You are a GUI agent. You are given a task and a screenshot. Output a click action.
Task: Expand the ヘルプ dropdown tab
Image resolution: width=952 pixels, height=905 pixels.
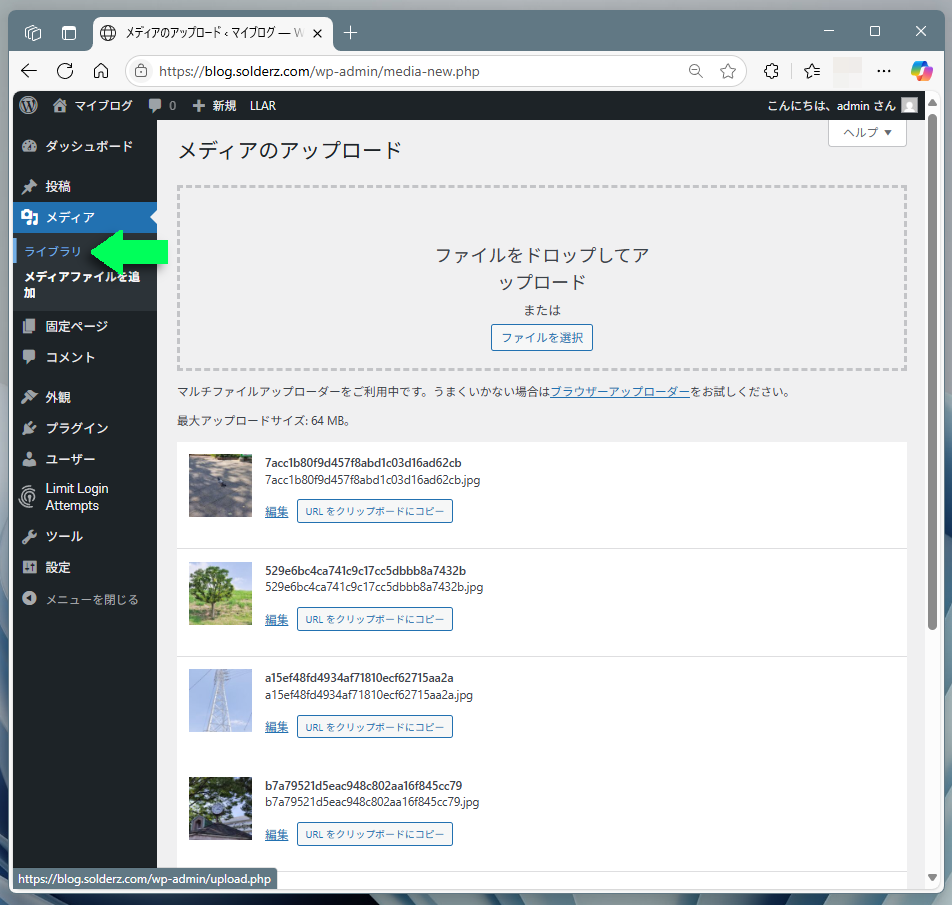point(866,132)
